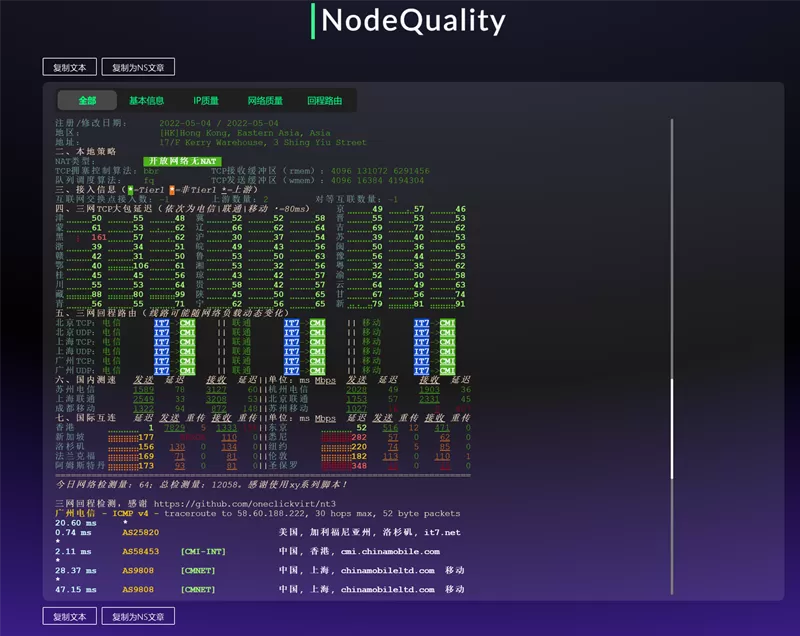800x636 pixels.
Task: Open the 回程路由 tab
Action: [x=324, y=100]
